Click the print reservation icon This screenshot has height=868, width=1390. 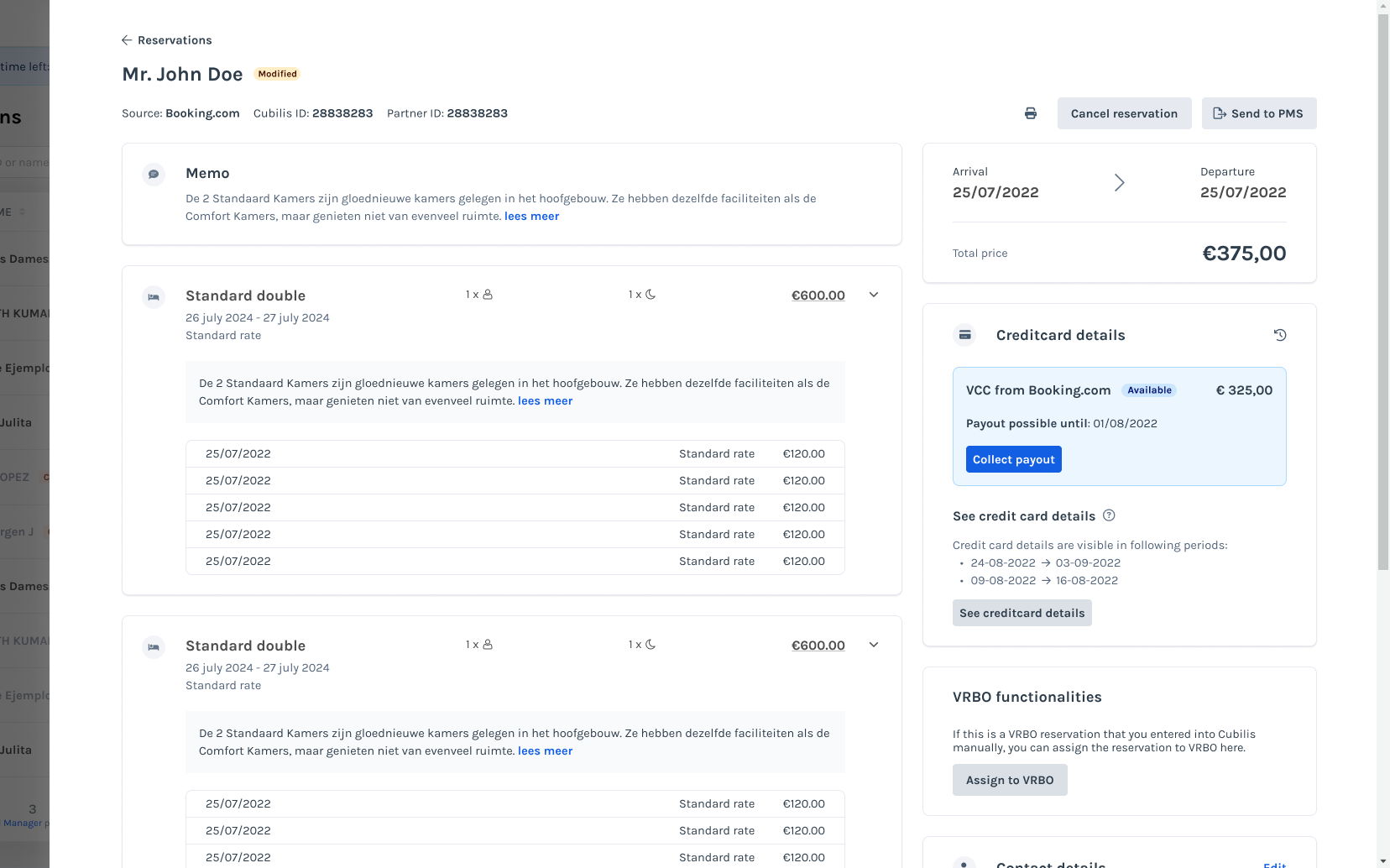tap(1031, 113)
